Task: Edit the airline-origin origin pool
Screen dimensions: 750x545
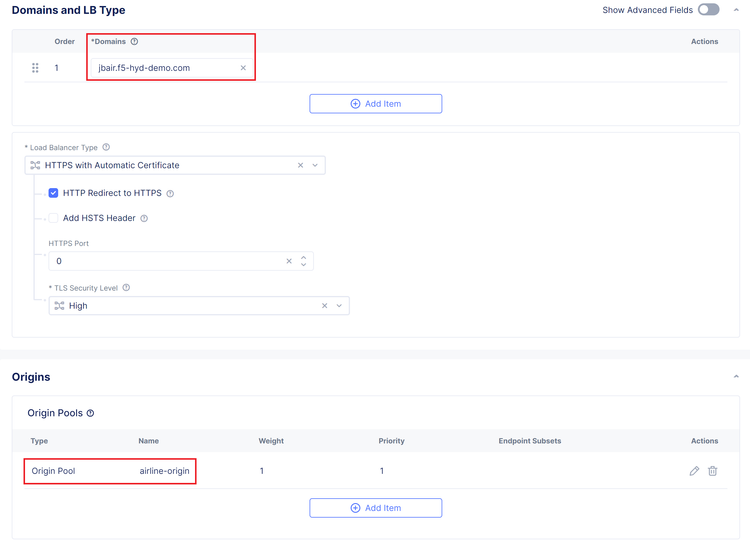Action: pyautogui.click(x=694, y=471)
